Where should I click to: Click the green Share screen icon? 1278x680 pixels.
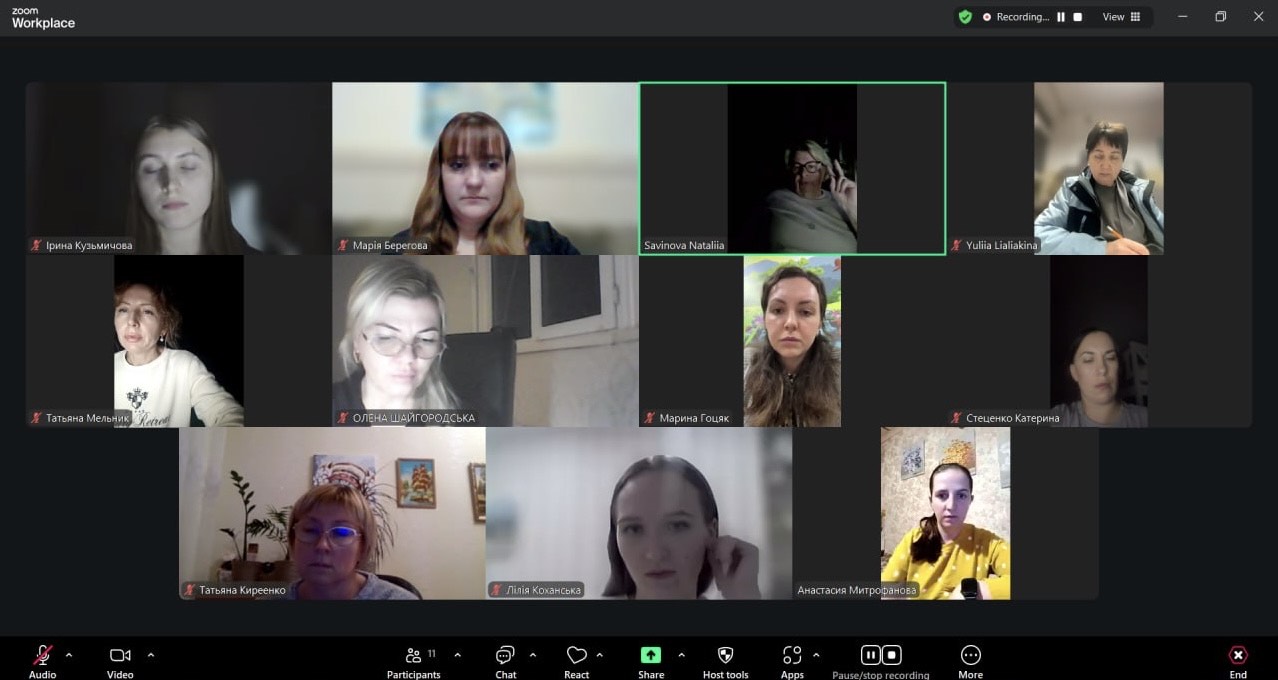click(651, 655)
